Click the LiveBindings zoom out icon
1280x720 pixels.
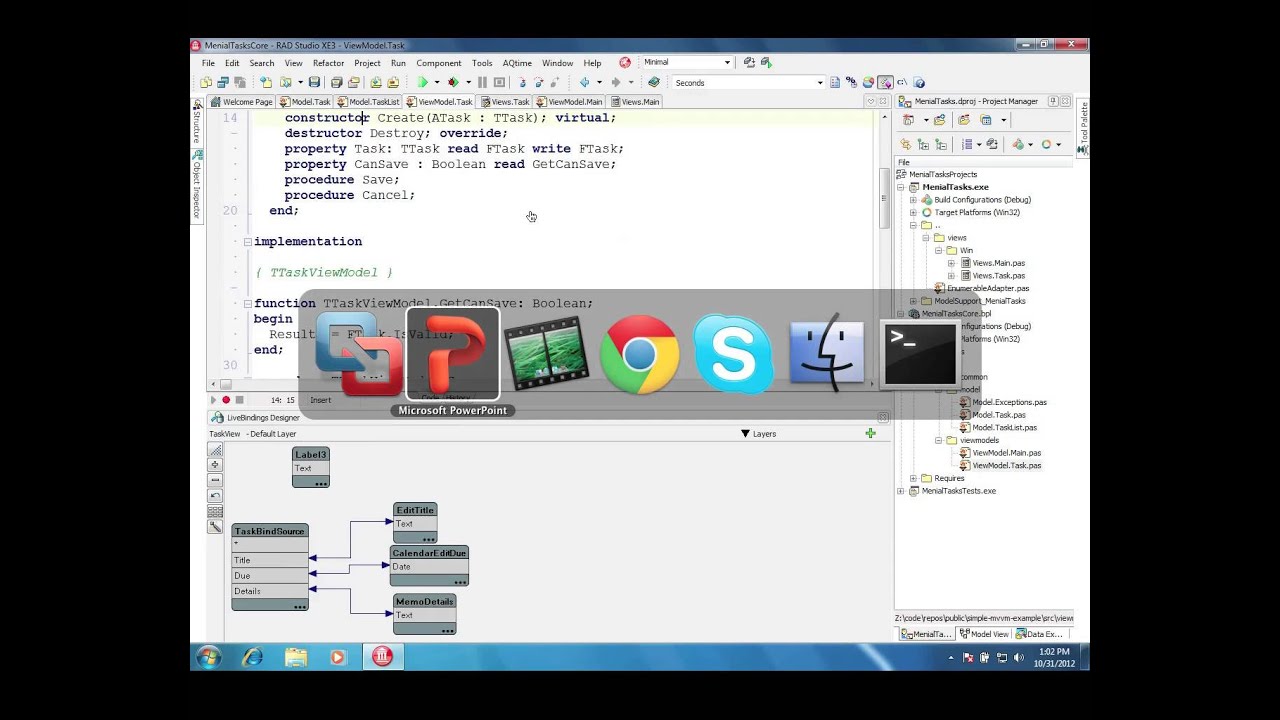point(215,480)
